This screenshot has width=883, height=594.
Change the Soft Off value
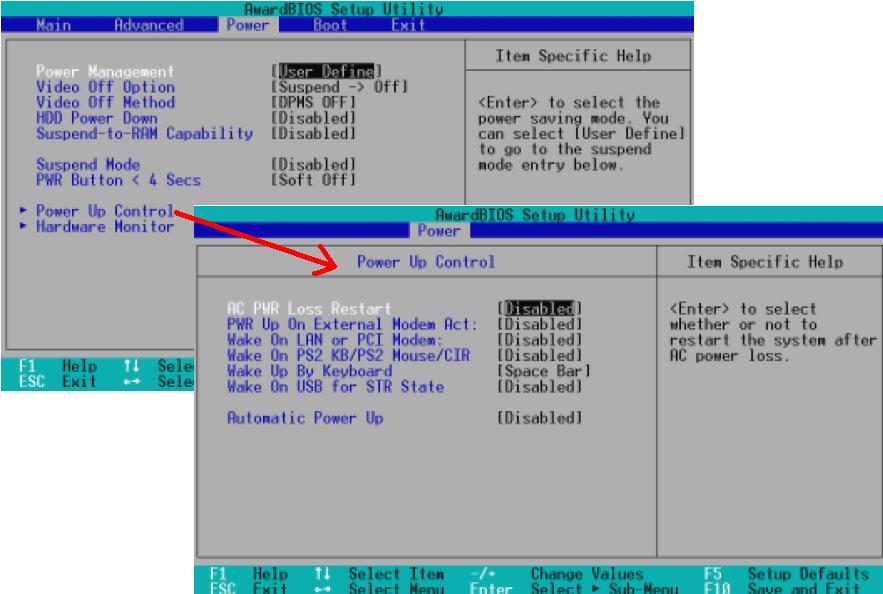(x=313, y=180)
